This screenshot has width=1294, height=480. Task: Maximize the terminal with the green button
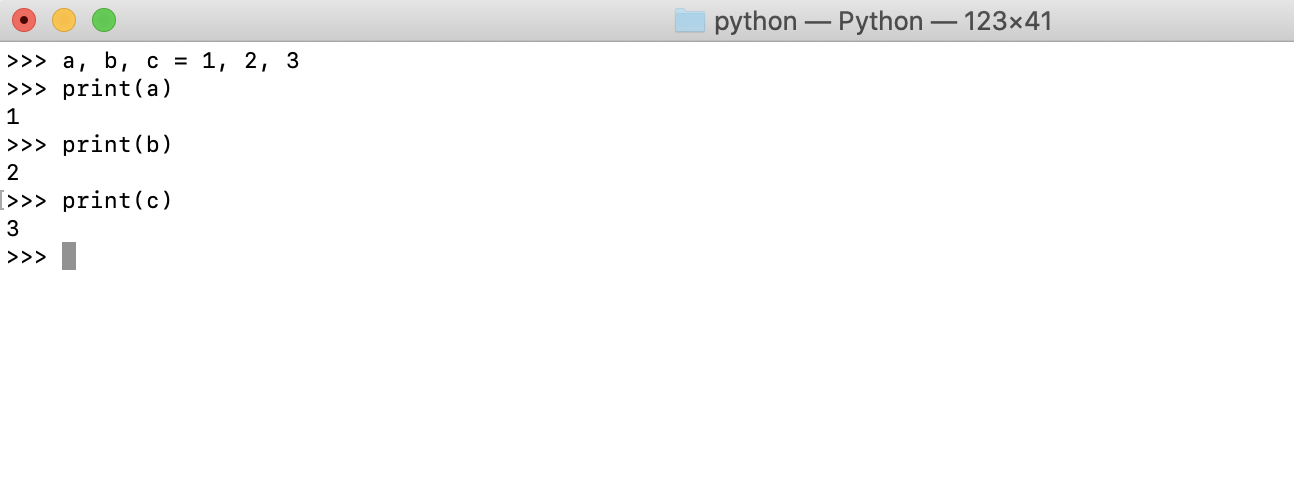pos(104,20)
